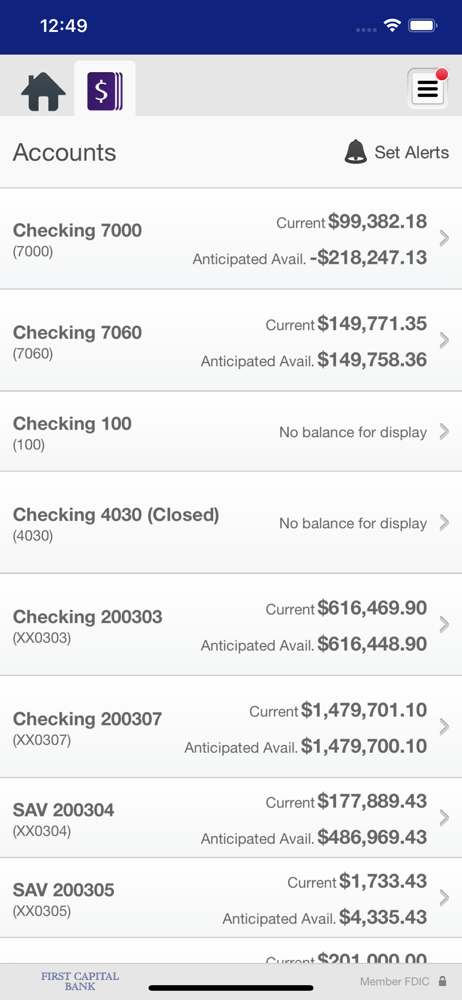Image resolution: width=462 pixels, height=1000 pixels.
Task: Tap chevron for SAV 200305
Action: coord(444,898)
